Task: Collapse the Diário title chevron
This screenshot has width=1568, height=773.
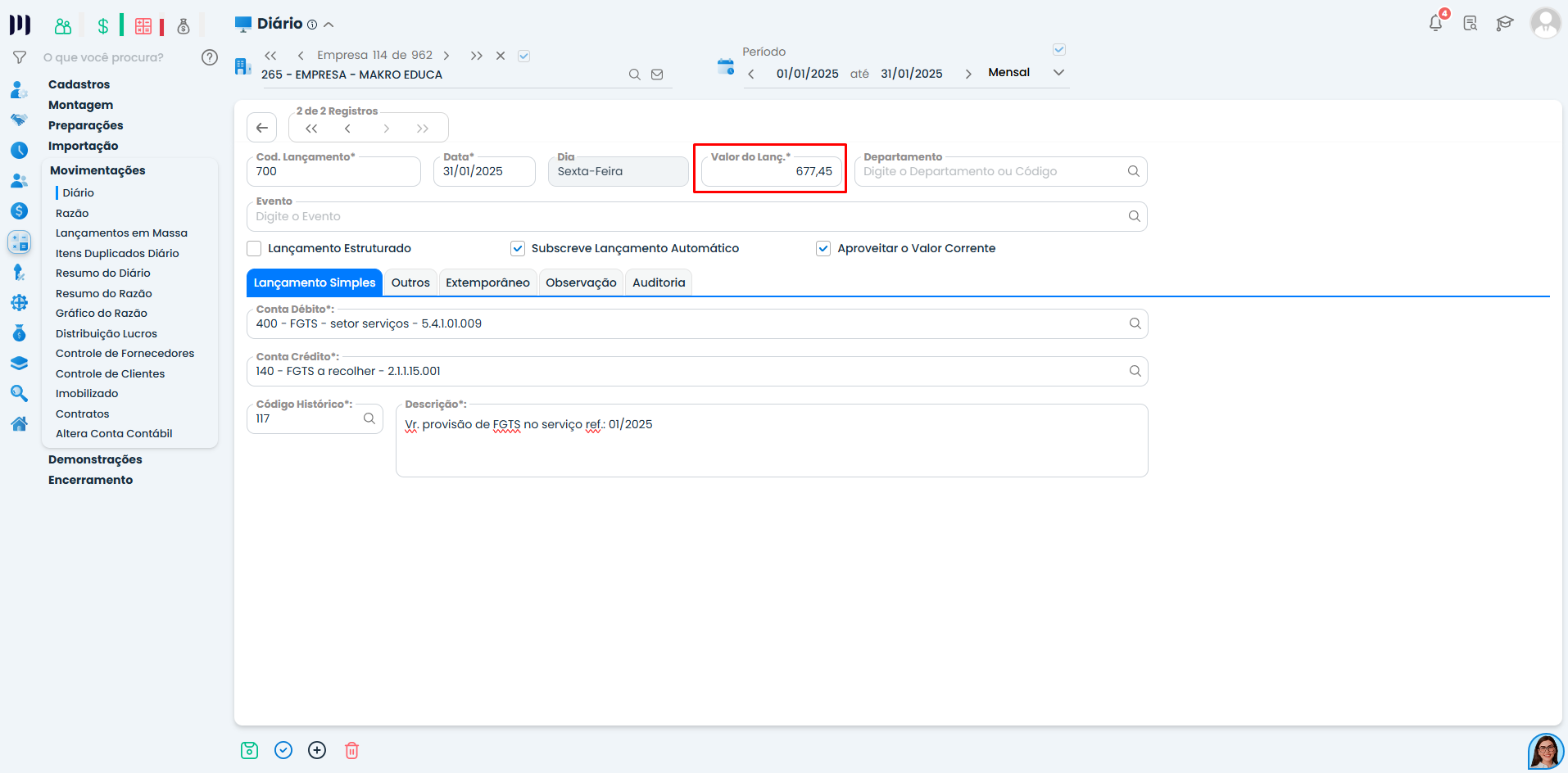Action: 329,25
